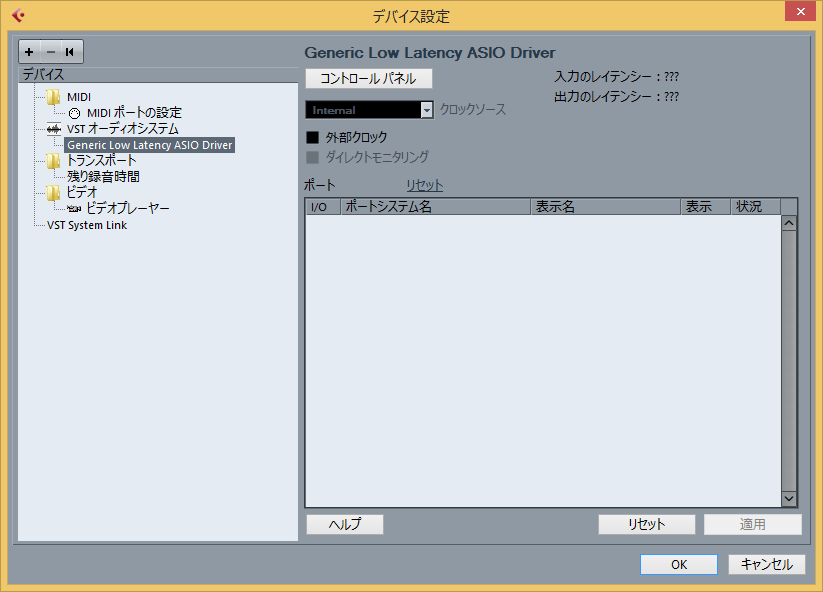
Task: Toggle the 外部クロック checkbox
Action: [312, 138]
